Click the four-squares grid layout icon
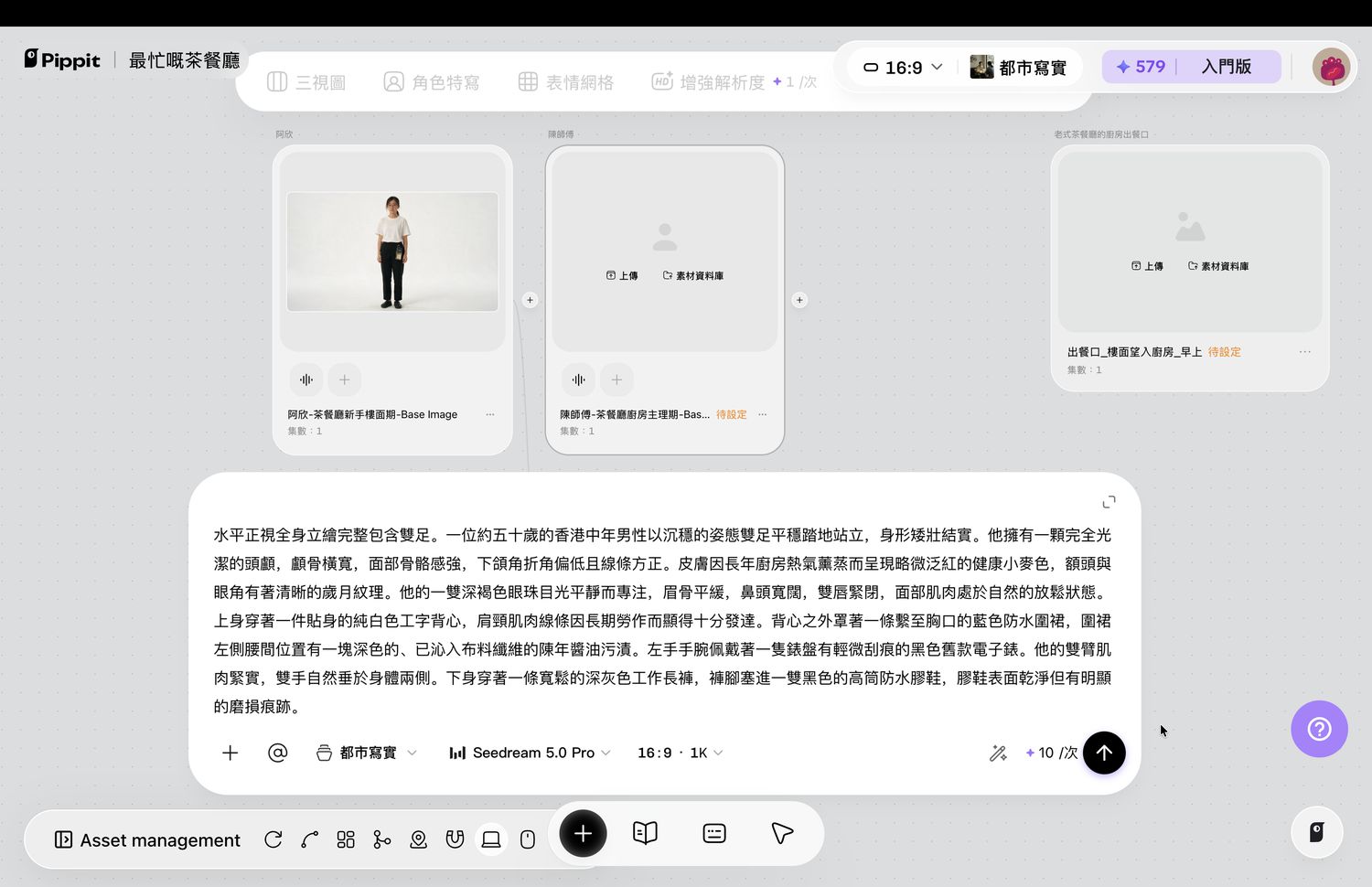Screen dimensions: 1372x887 tap(346, 839)
